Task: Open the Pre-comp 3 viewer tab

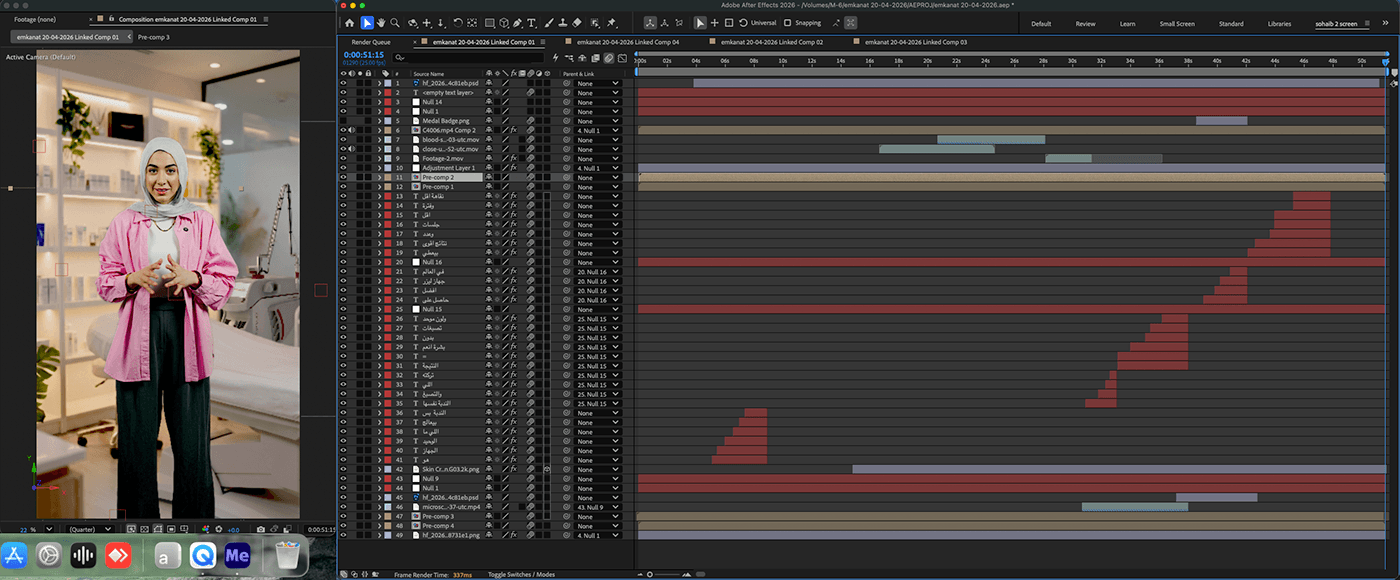Action: (153, 37)
